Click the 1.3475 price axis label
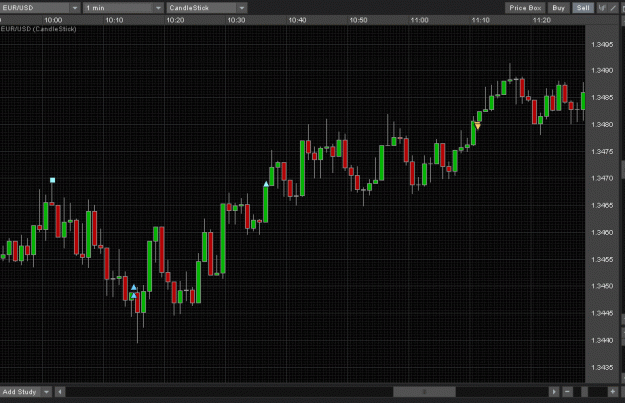Image resolution: width=625 pixels, height=403 pixels. 602,152
